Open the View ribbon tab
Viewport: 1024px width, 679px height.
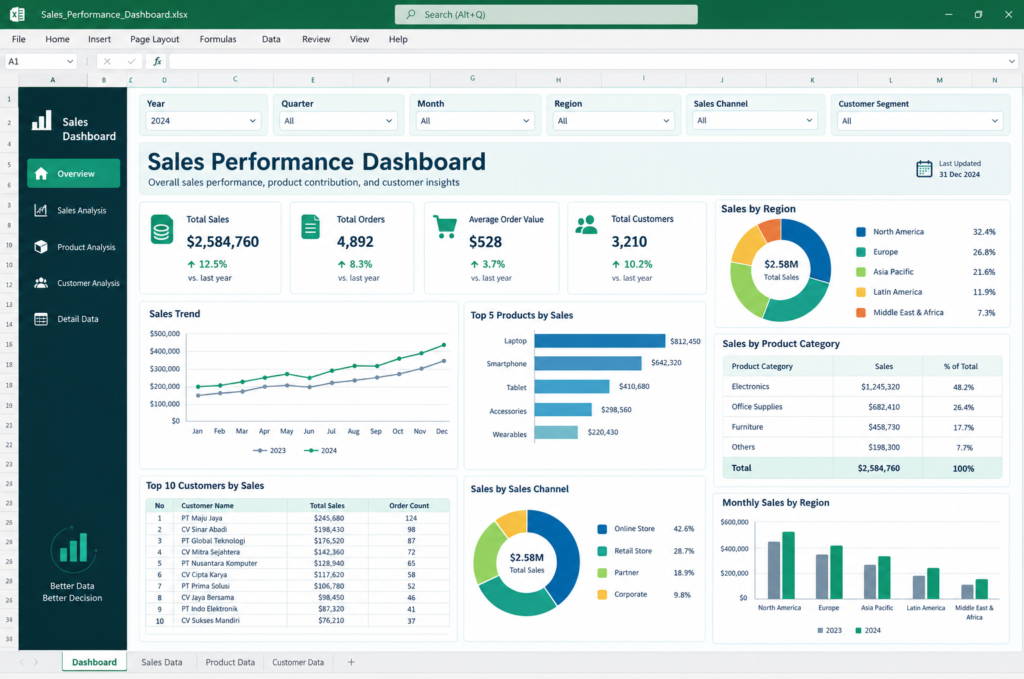click(x=359, y=39)
